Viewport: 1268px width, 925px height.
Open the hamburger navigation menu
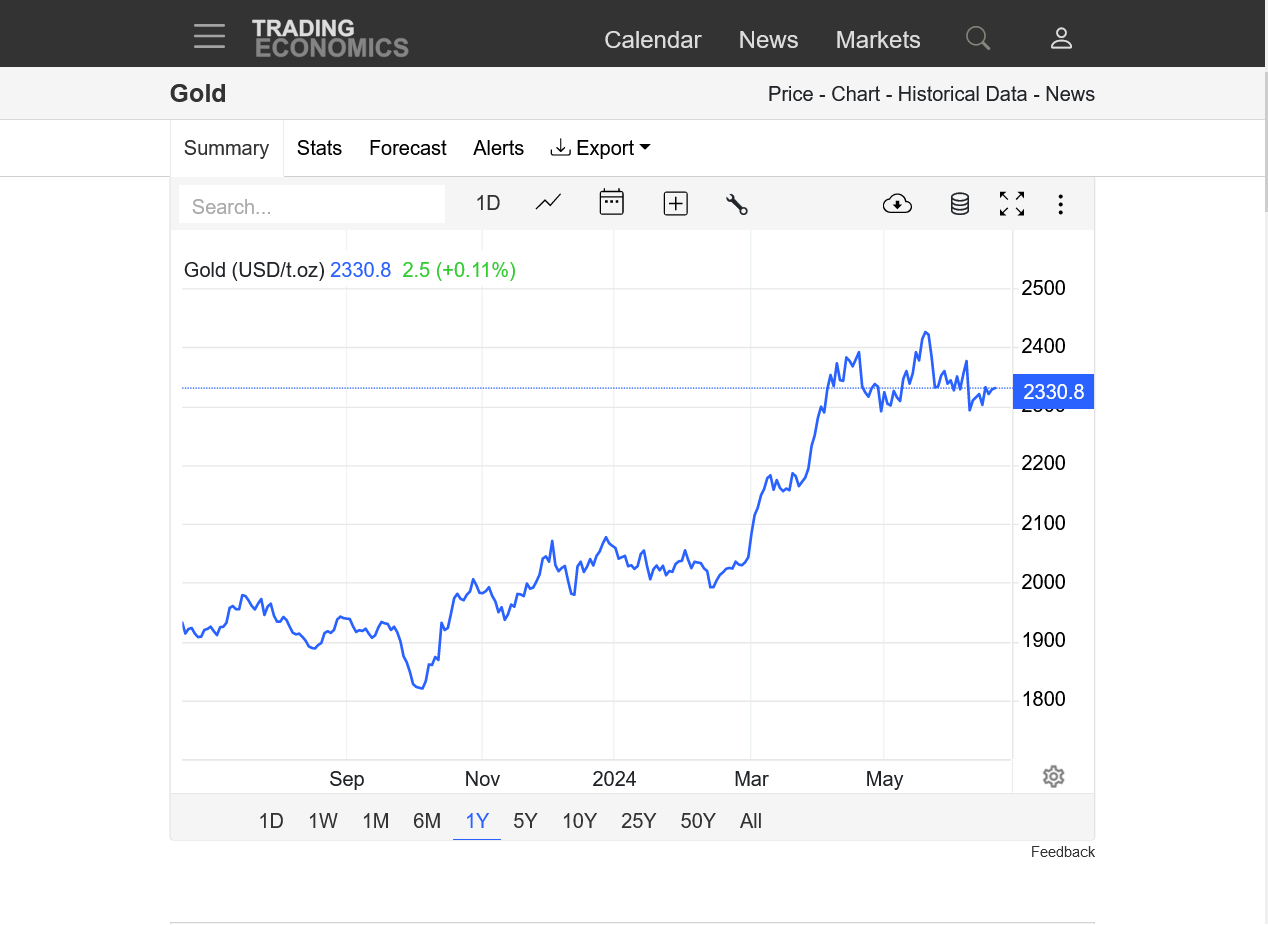209,37
